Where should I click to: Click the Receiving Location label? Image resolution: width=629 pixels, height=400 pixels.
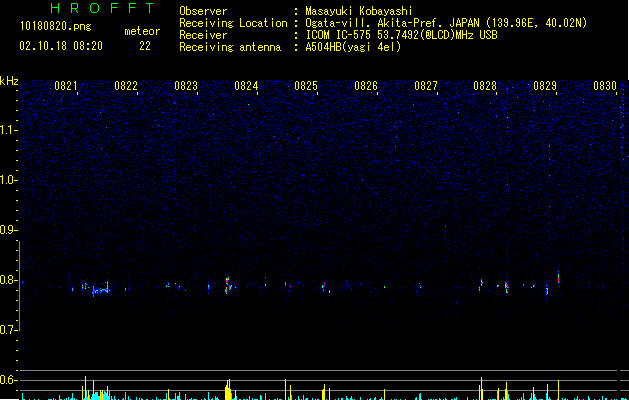(x=233, y=23)
